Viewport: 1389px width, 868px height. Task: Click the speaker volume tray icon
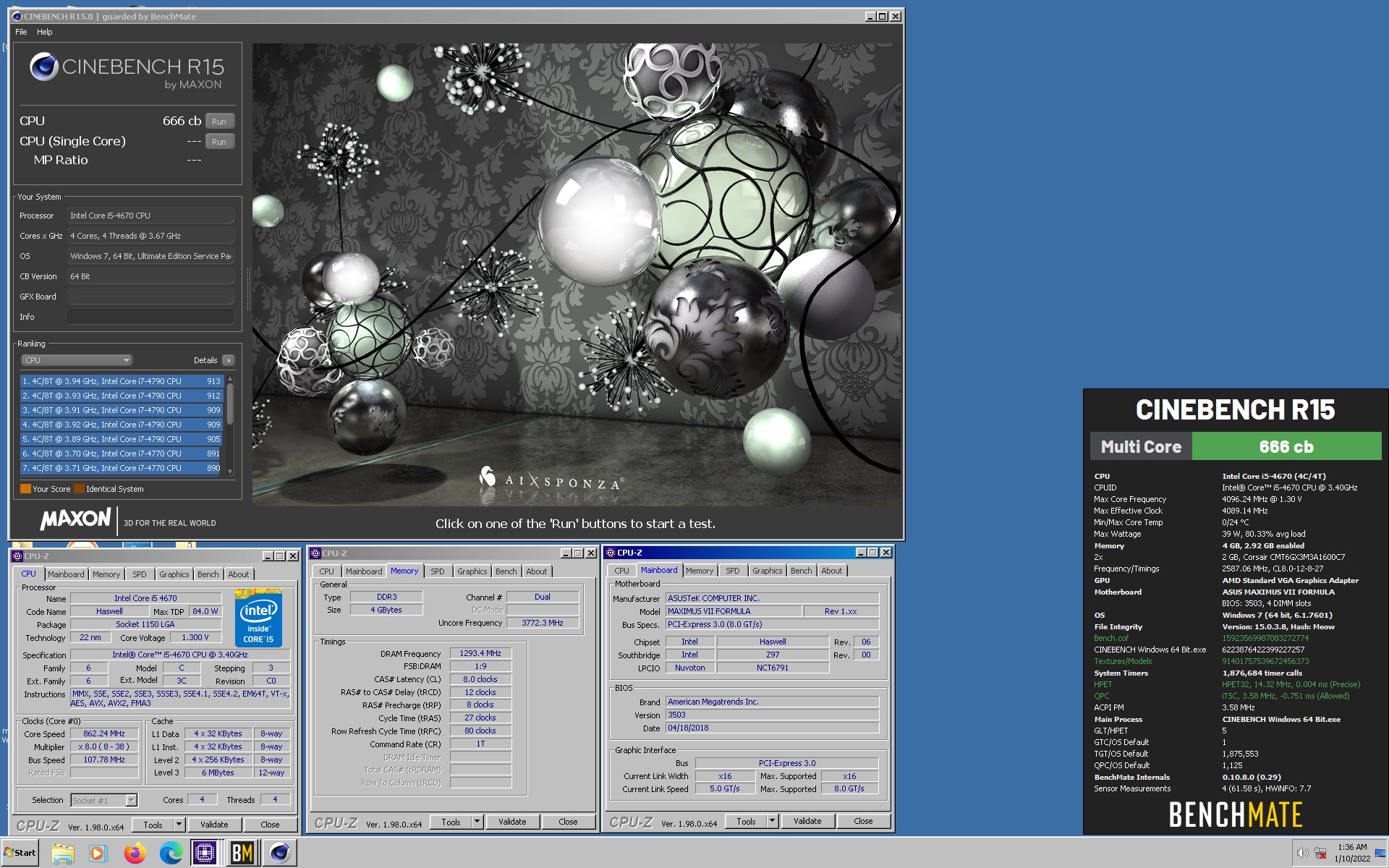click(x=1302, y=853)
